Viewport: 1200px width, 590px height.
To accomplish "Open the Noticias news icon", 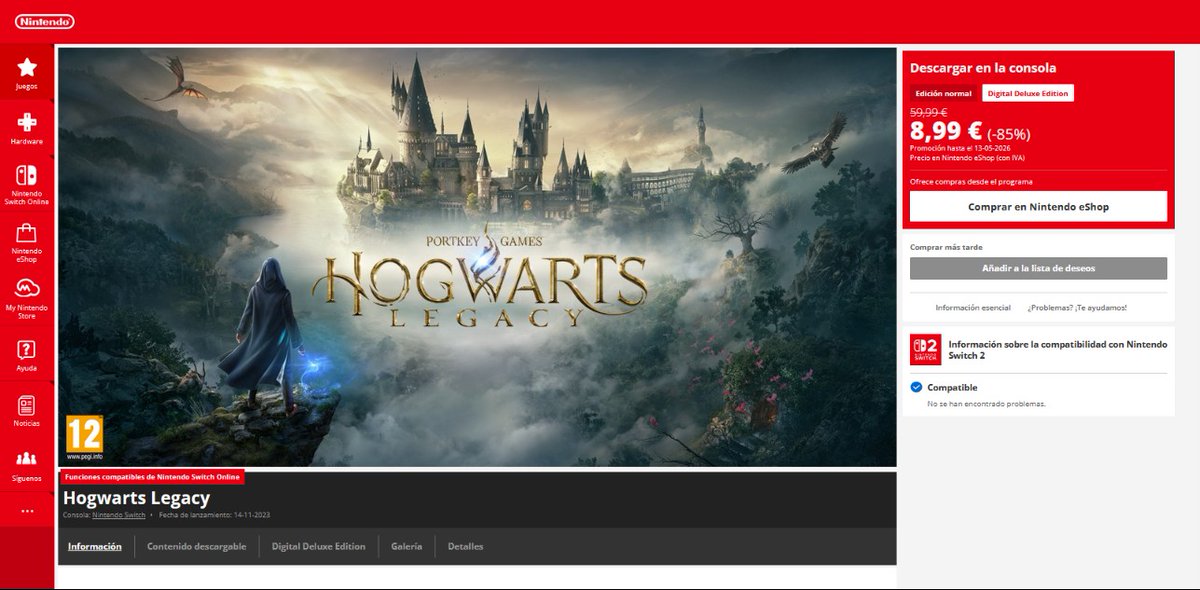I will coord(27,405).
